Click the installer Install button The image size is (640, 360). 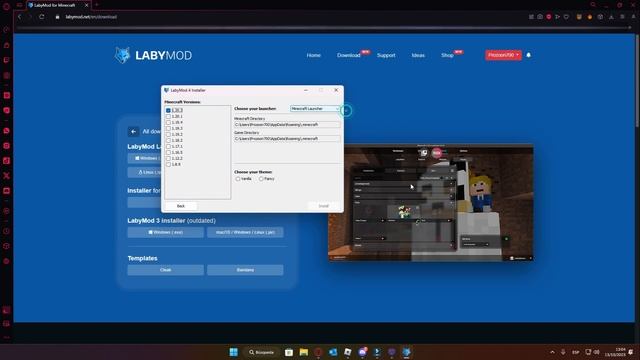click(x=324, y=206)
